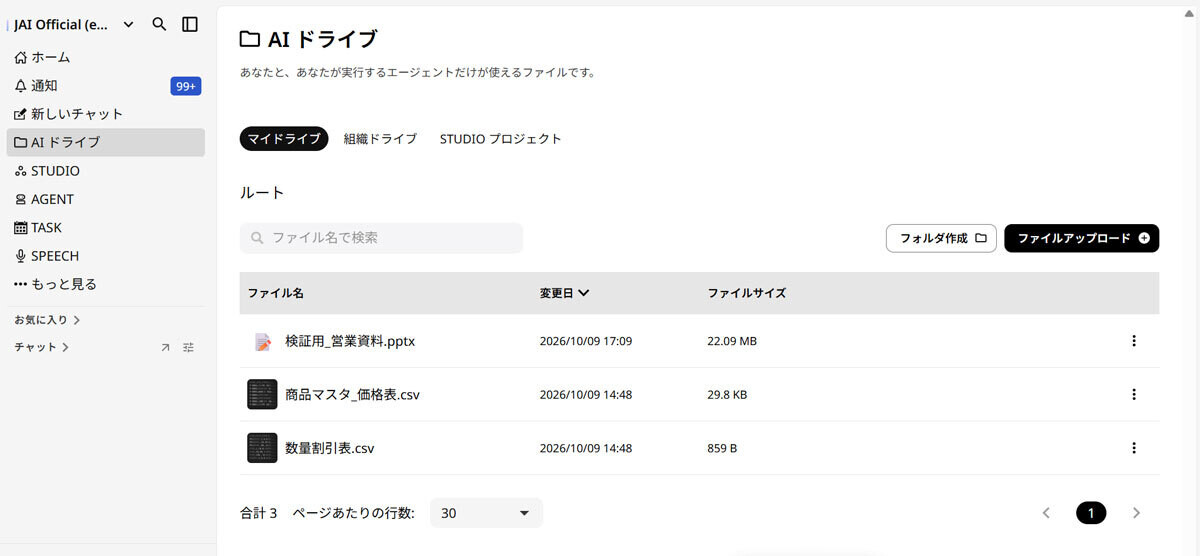Open more options for 検証用_営業資料.pptx
Screen dimensions: 1200x556
pos(1134,341)
